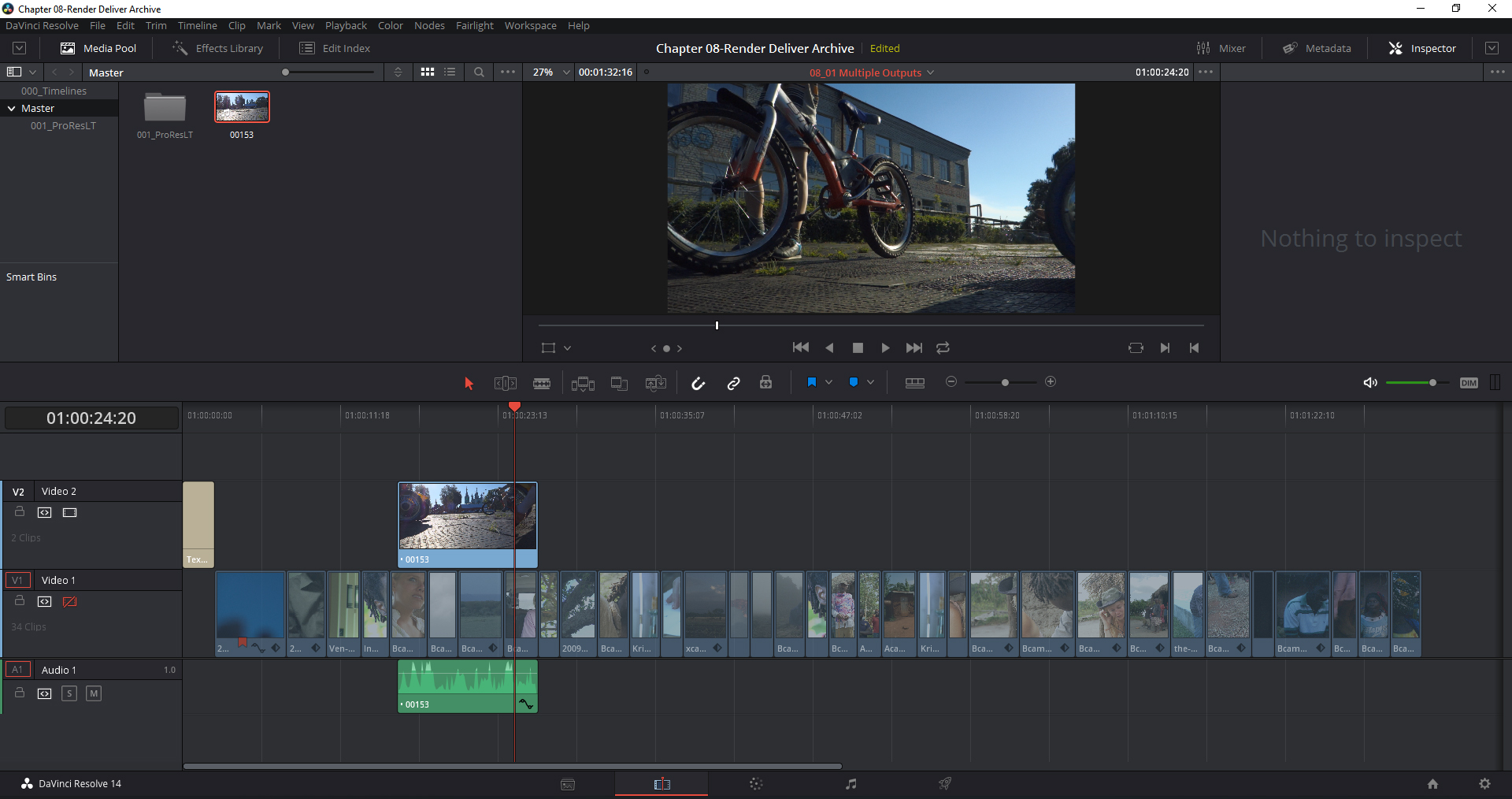This screenshot has height=799, width=1512.
Task: Open the Deliver page rocket icon
Action: coord(945,783)
